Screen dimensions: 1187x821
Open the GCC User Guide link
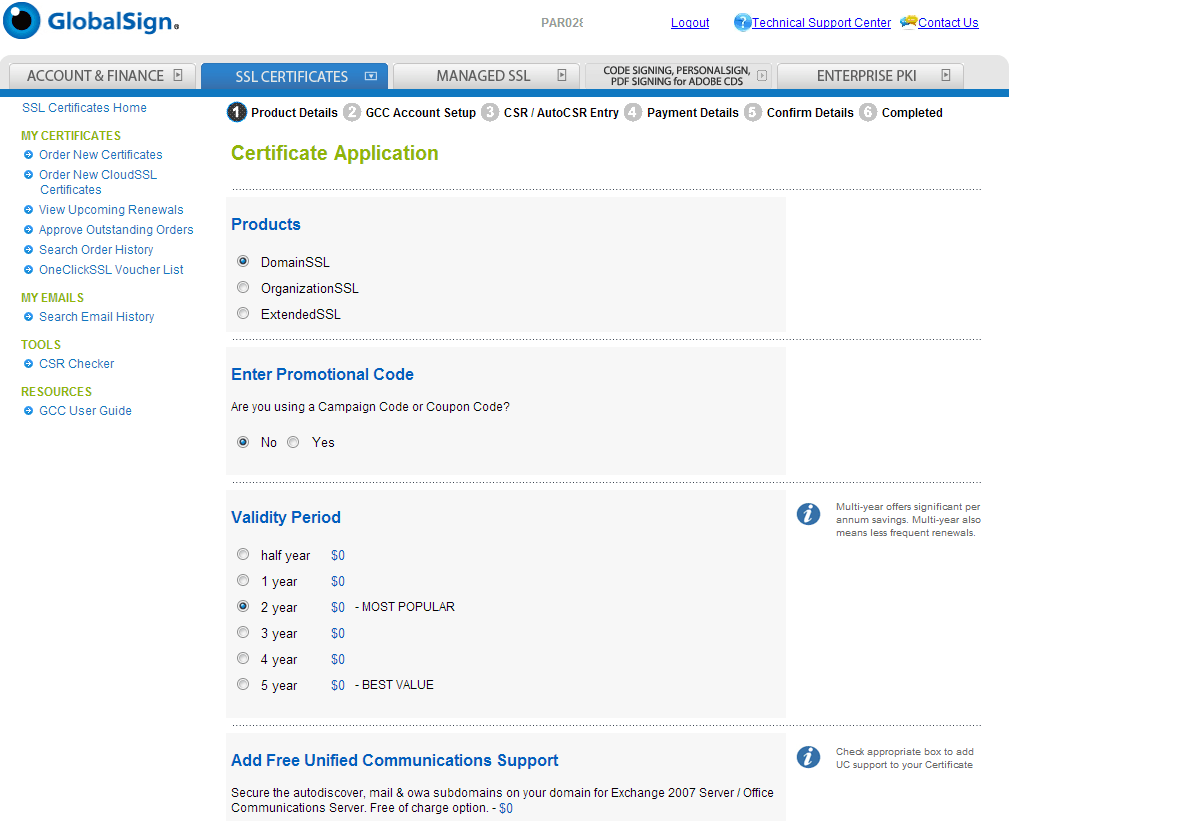(86, 410)
